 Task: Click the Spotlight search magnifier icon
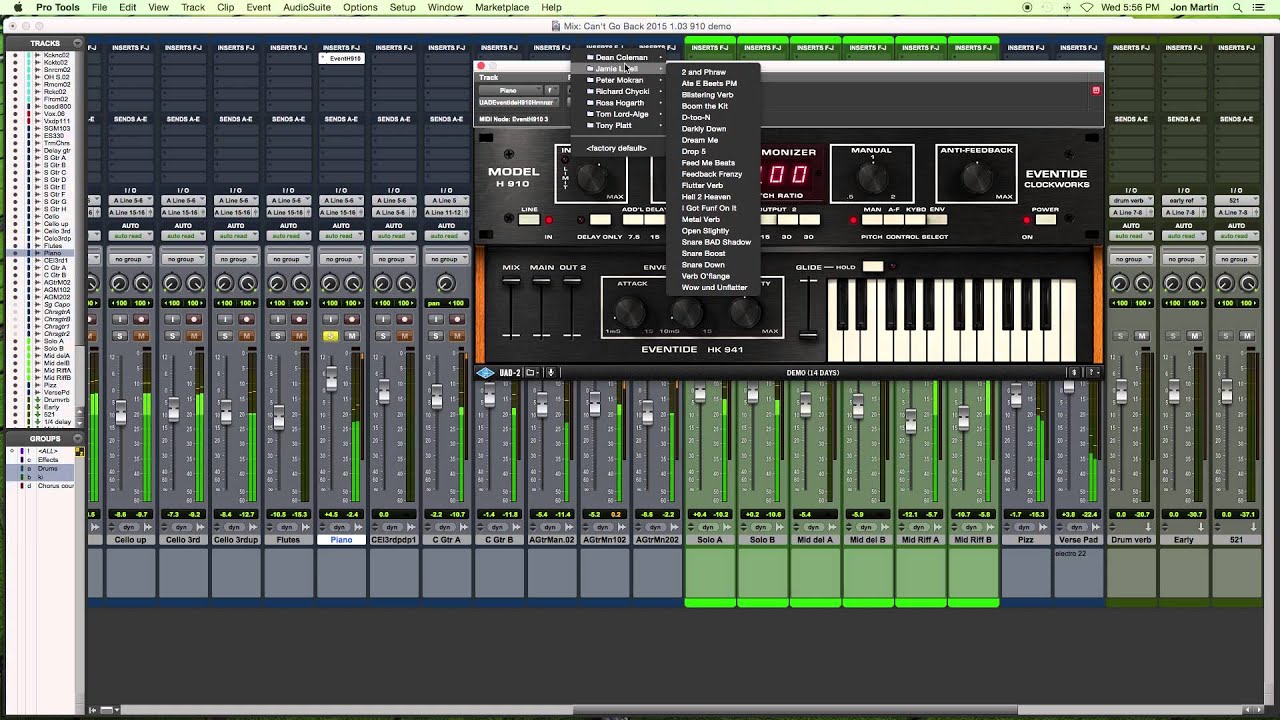click(1238, 7)
